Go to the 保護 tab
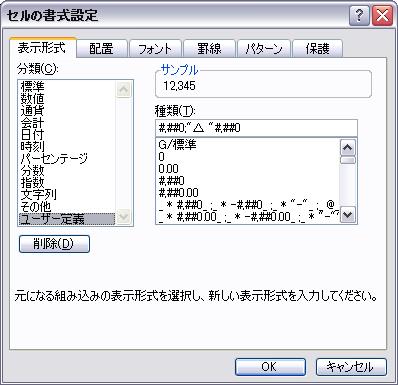398x385 pixels. coord(317,49)
